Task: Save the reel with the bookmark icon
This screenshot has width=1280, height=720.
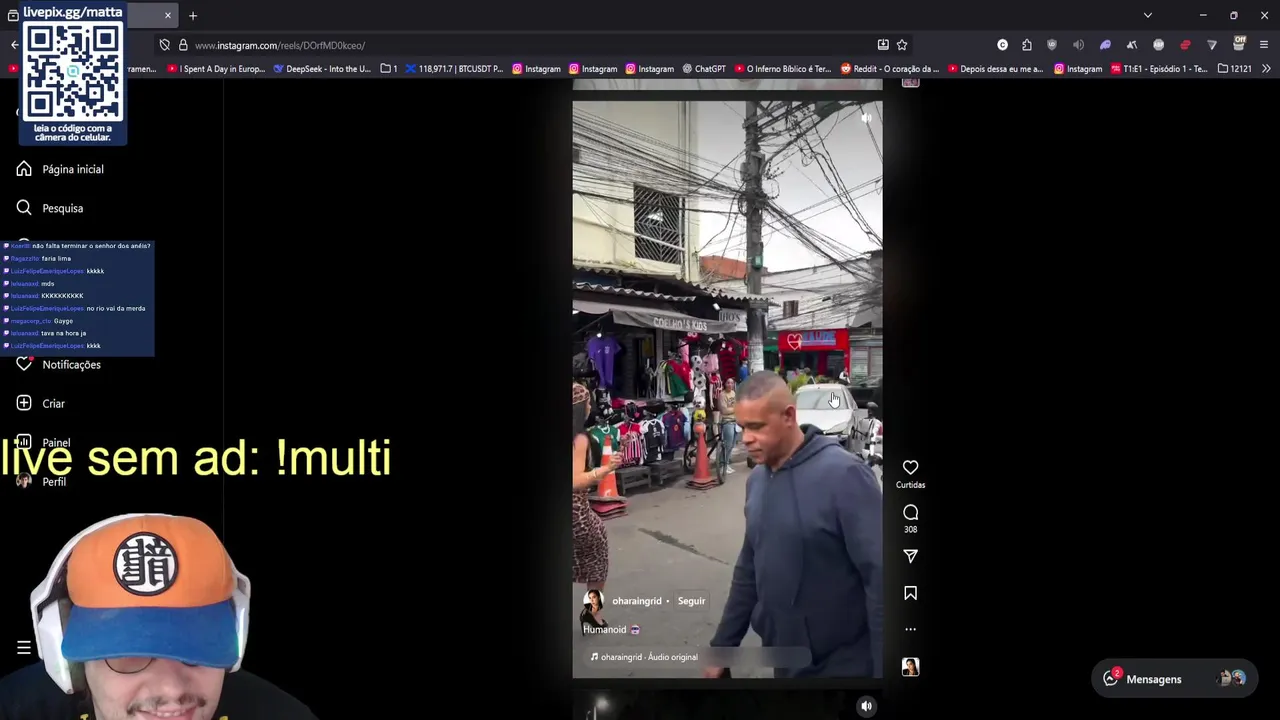Action: pyautogui.click(x=910, y=593)
